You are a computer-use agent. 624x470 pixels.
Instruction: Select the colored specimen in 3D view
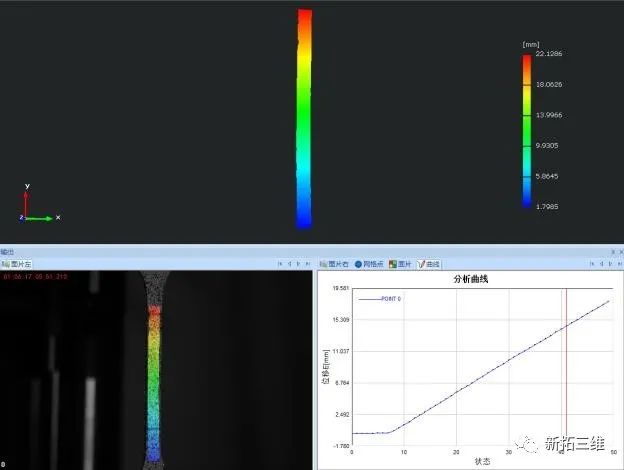[304, 119]
